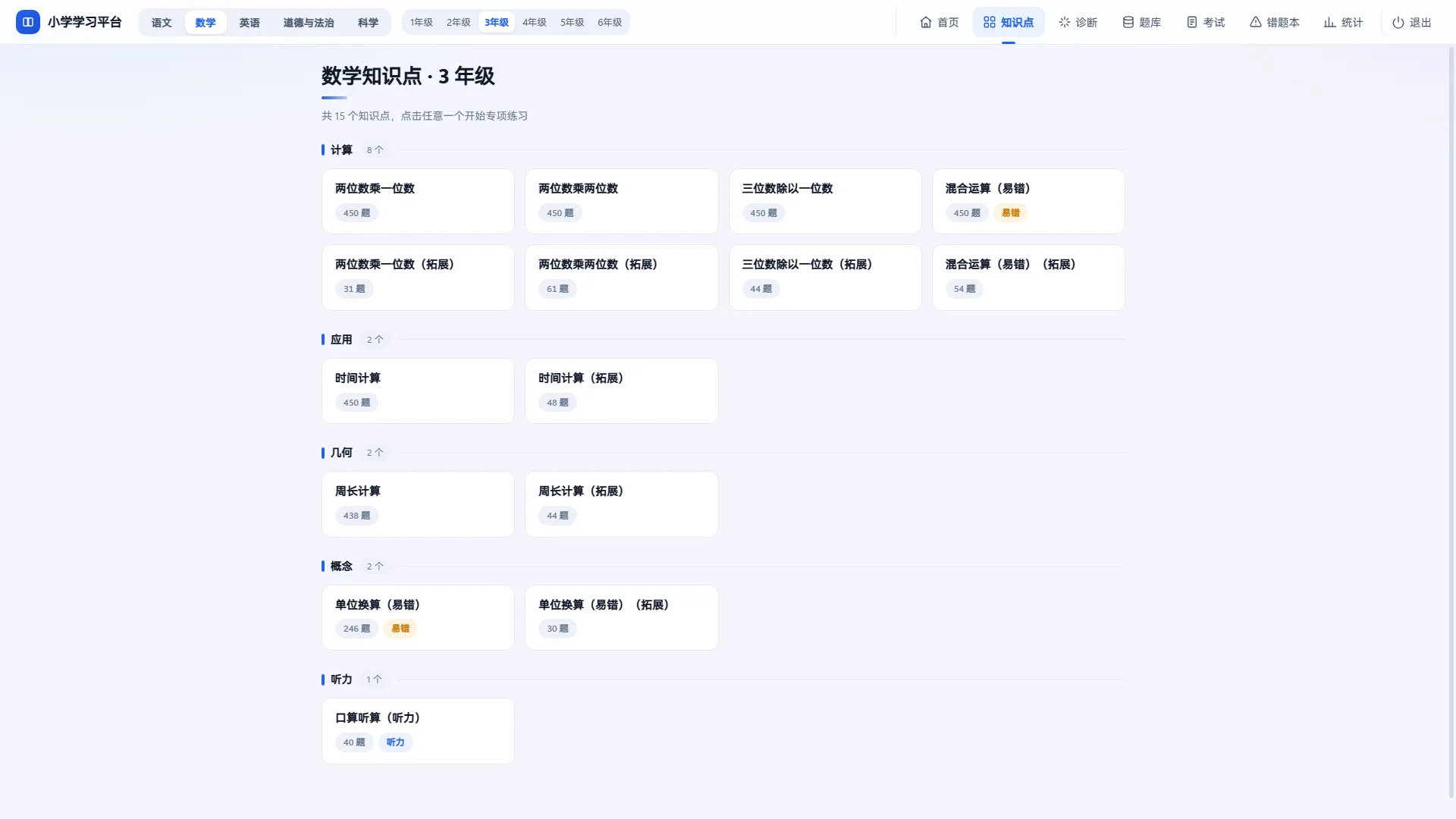Select the 语文 subject tab
Viewport: 1456px width, 819px height.
coord(162,22)
